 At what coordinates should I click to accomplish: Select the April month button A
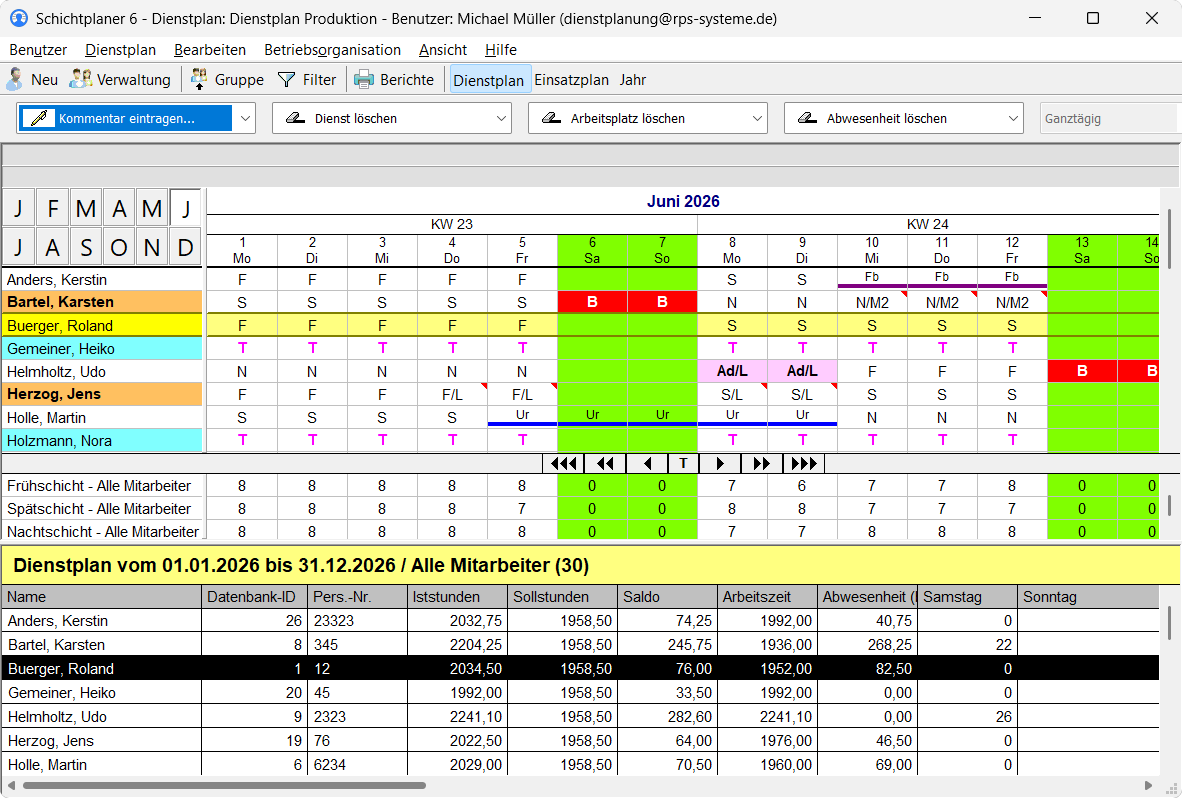click(x=119, y=208)
